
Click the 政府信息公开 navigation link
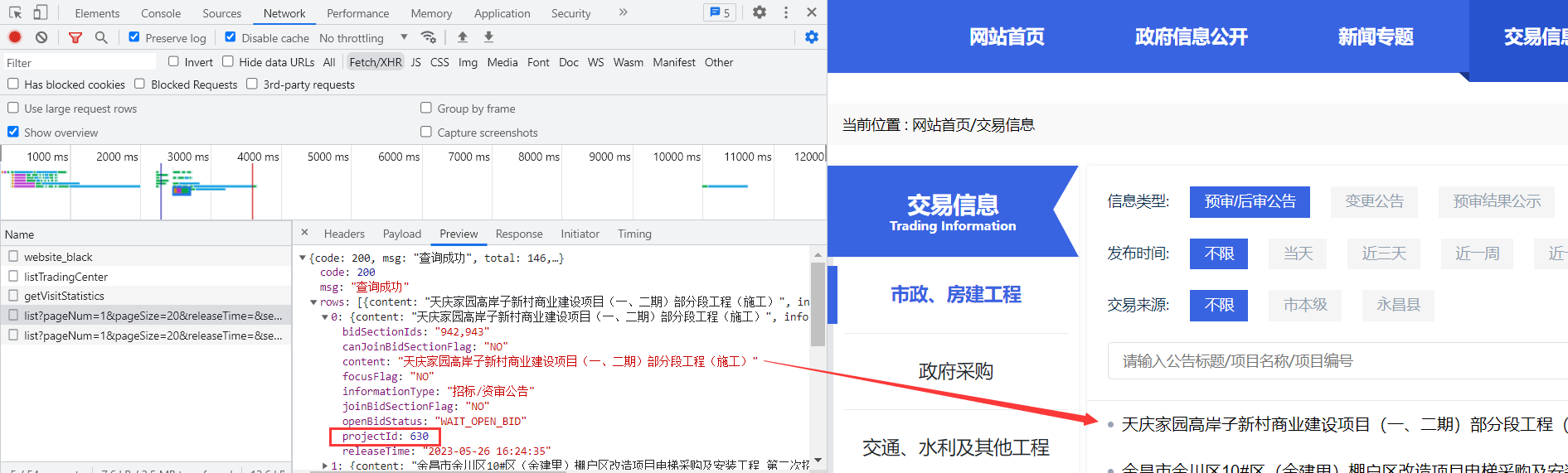pos(1191,36)
